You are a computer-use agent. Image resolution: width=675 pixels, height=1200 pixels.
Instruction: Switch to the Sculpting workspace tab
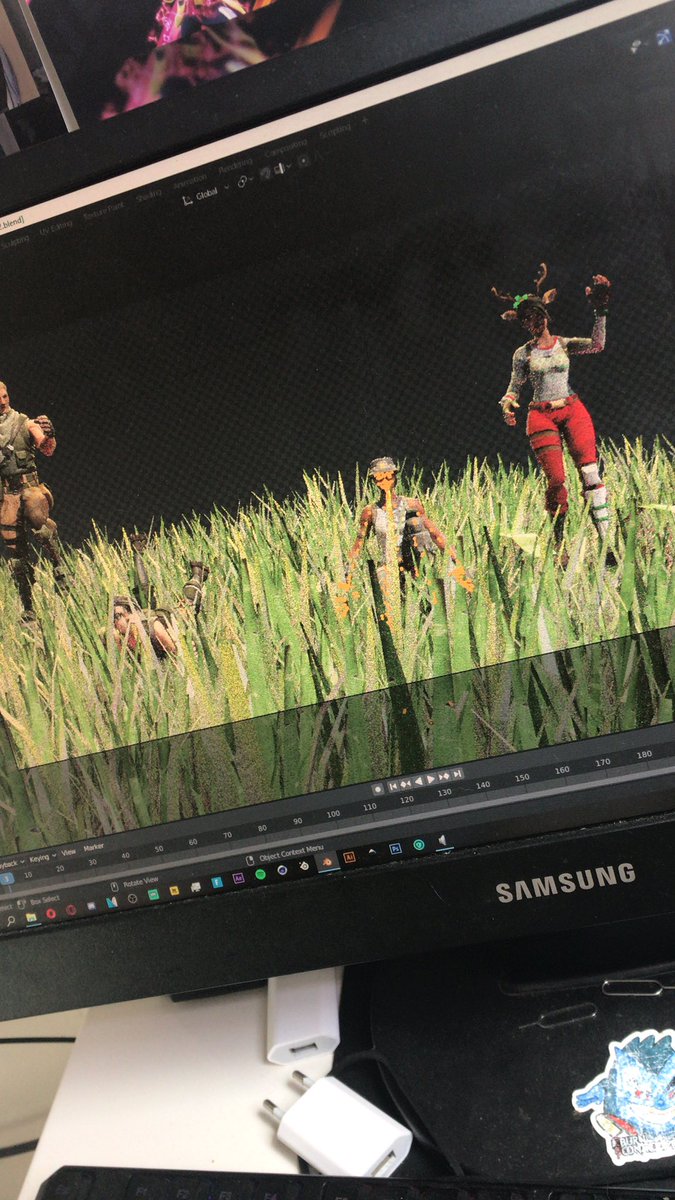(15, 241)
